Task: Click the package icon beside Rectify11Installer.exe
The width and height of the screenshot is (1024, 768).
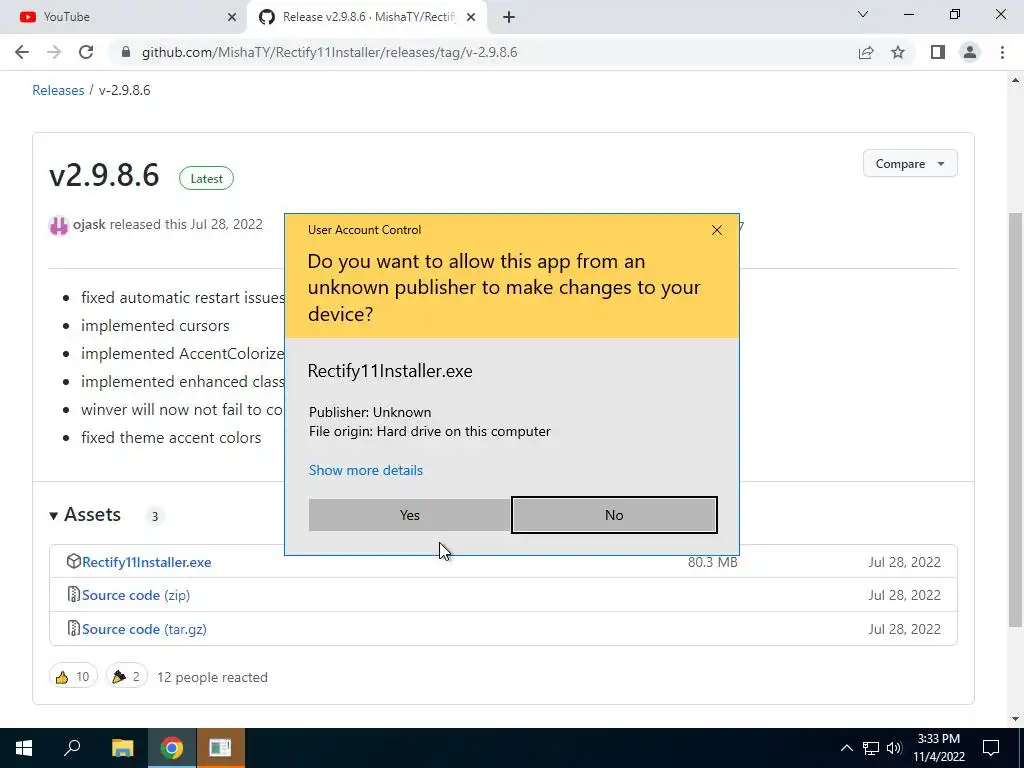Action: pyautogui.click(x=74, y=561)
